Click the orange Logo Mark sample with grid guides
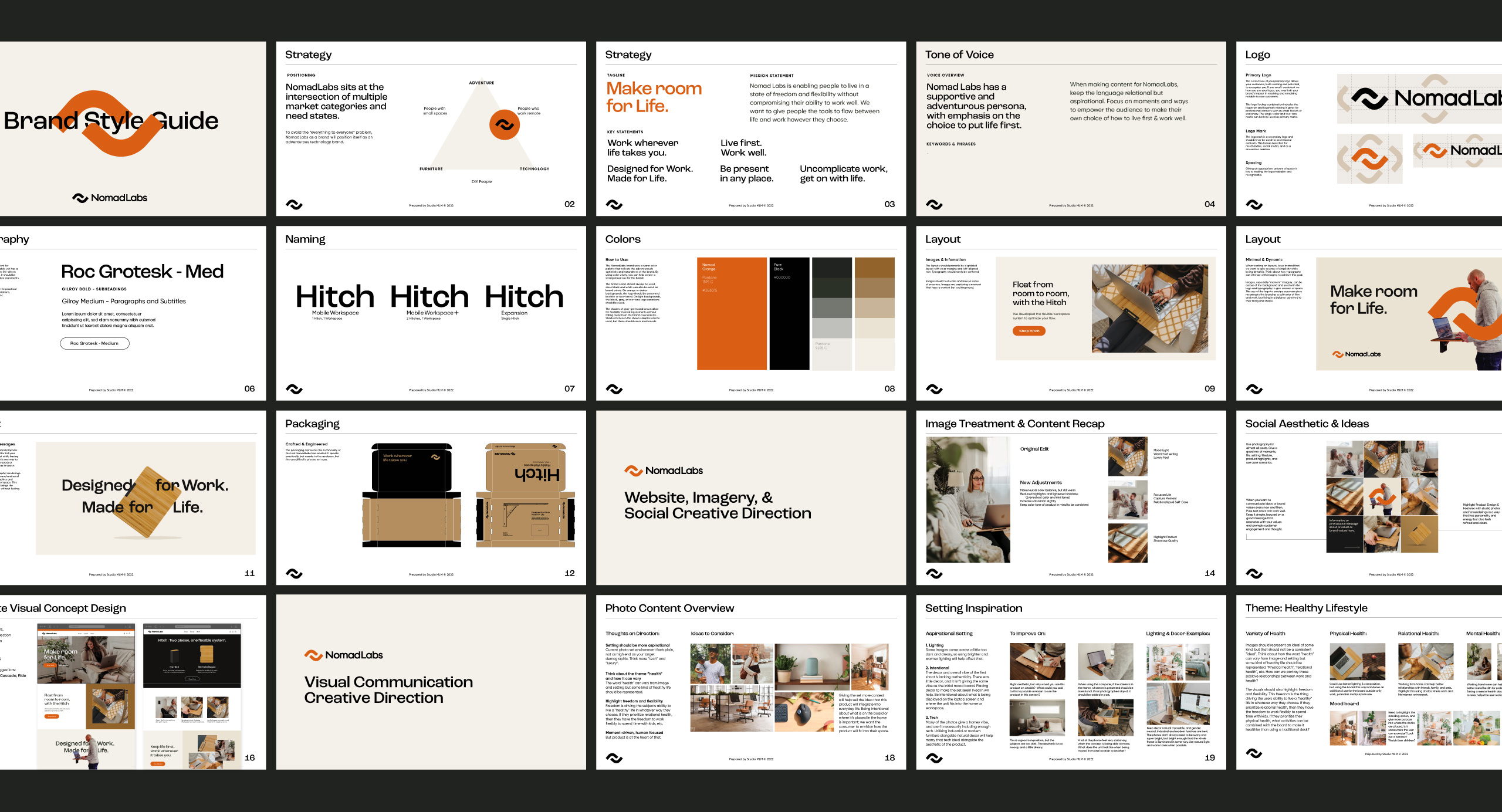This screenshot has width=1502, height=812. pyautogui.click(x=1370, y=159)
